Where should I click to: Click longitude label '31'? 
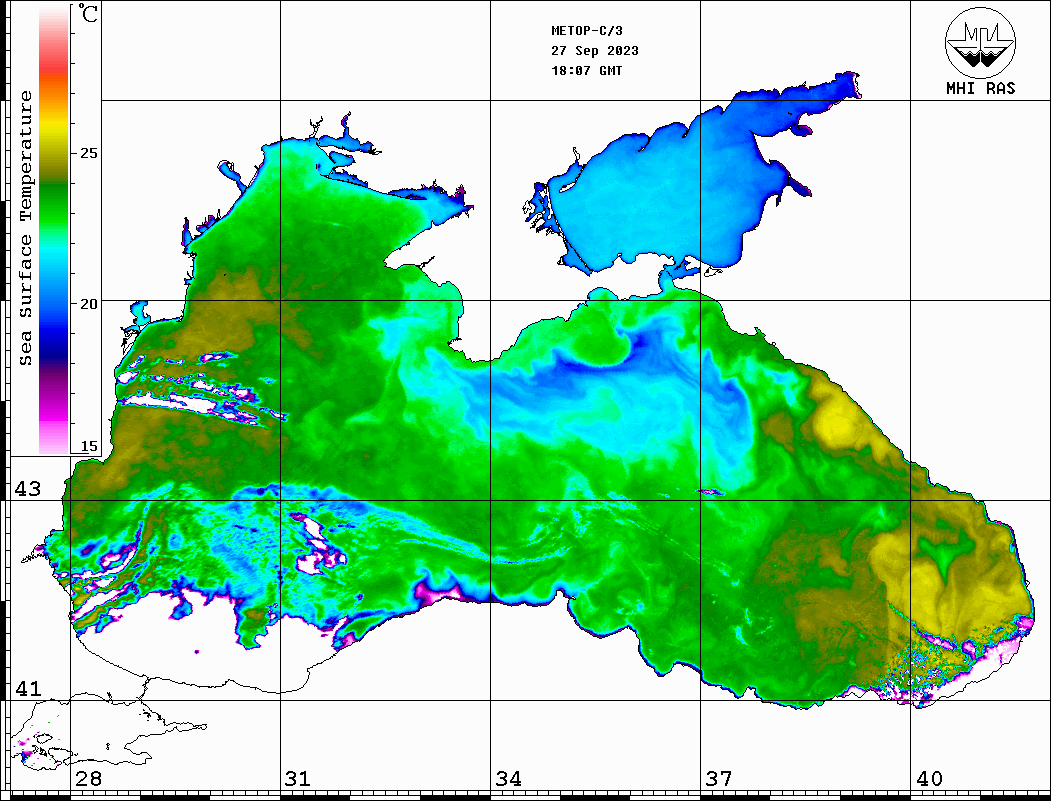click(x=298, y=779)
